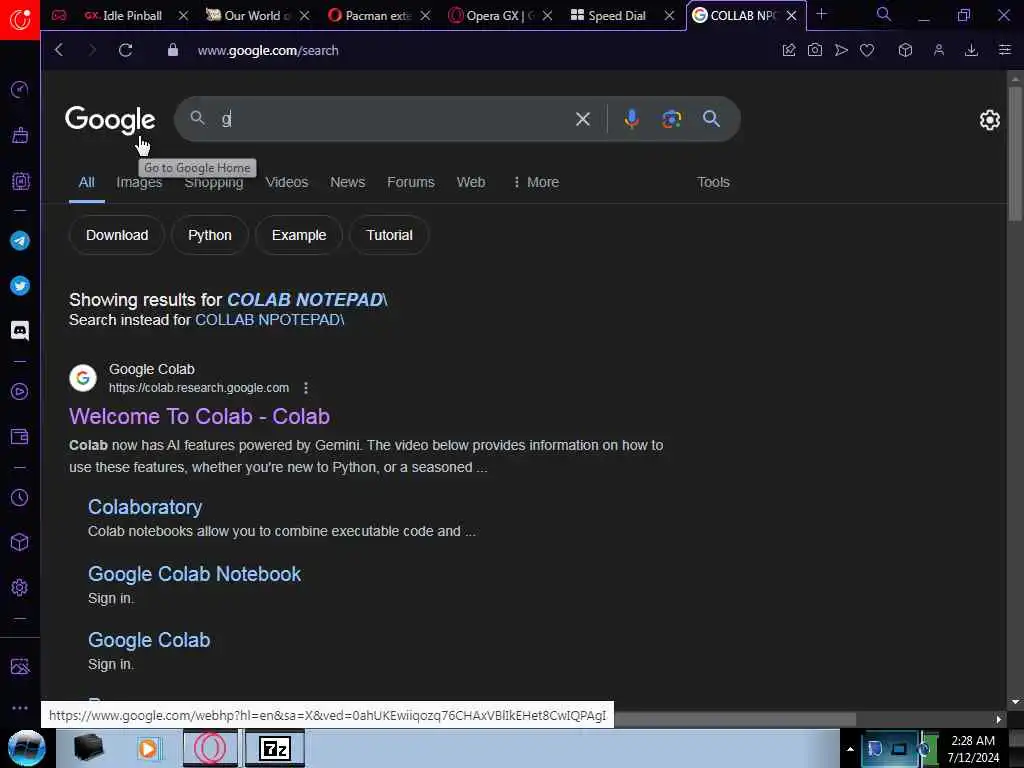Open the Windows Start button
1024x768 pixels.
27,748
